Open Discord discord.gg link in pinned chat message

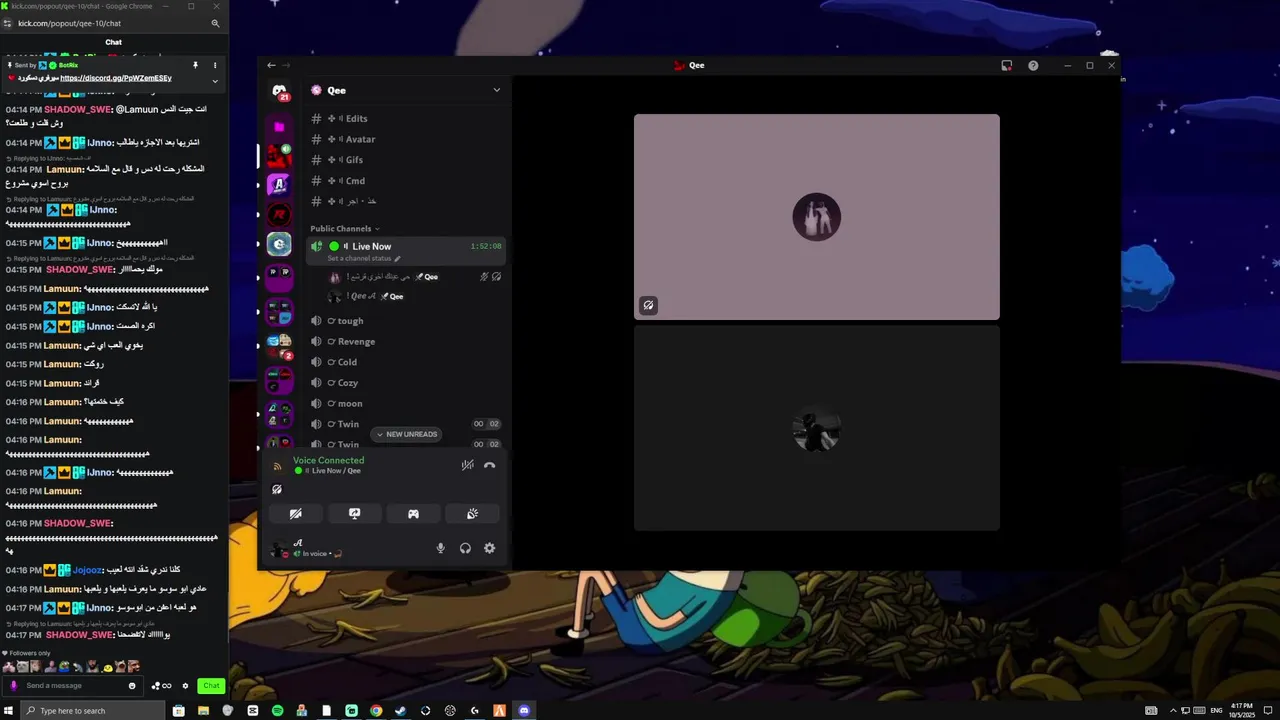[116, 78]
